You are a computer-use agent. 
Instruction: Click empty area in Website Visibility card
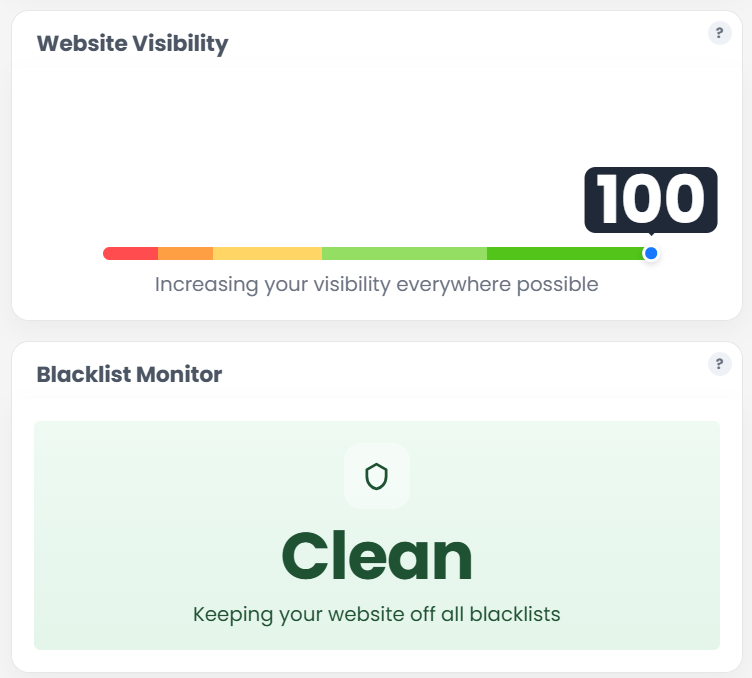300,140
